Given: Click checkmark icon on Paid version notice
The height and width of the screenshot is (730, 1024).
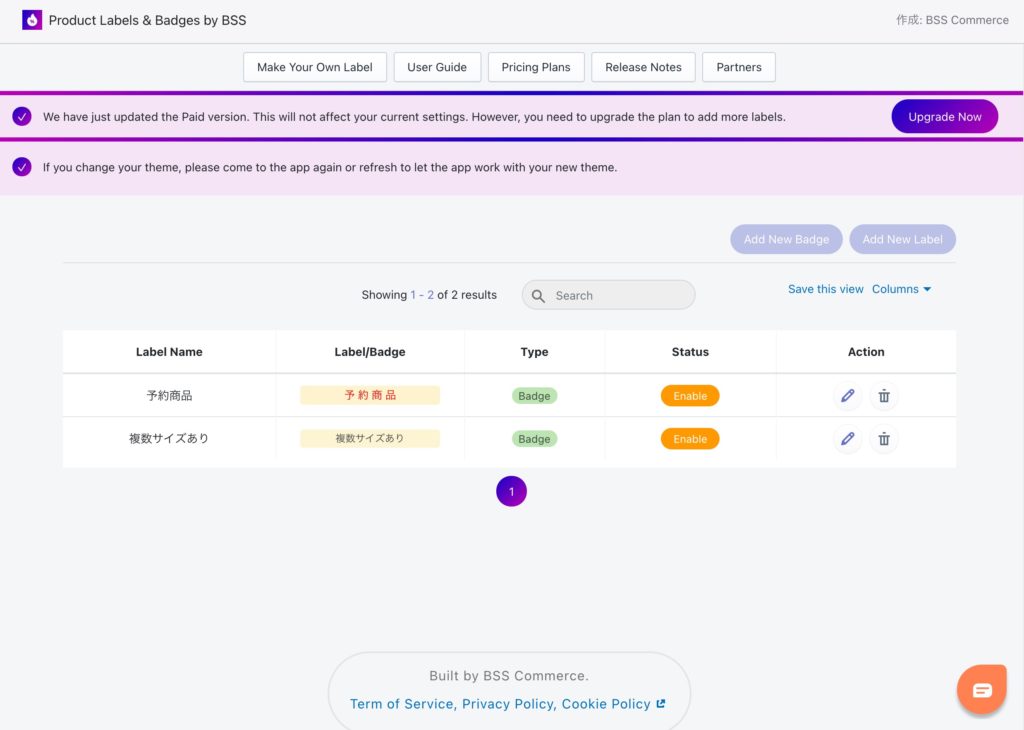Looking at the screenshot, I should (22, 117).
